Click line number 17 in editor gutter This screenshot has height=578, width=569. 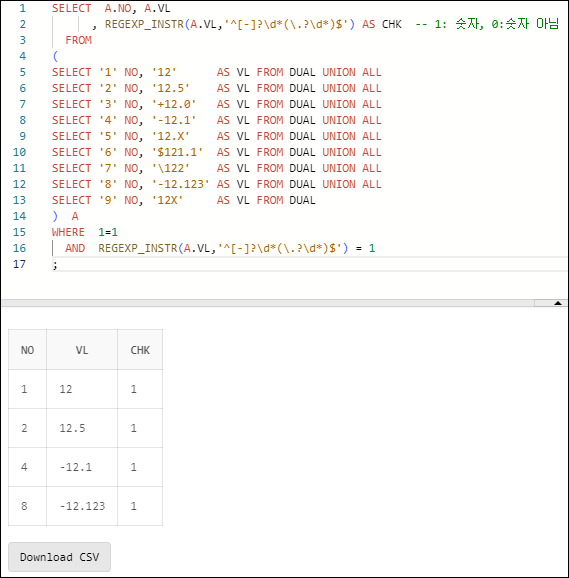click(20, 264)
